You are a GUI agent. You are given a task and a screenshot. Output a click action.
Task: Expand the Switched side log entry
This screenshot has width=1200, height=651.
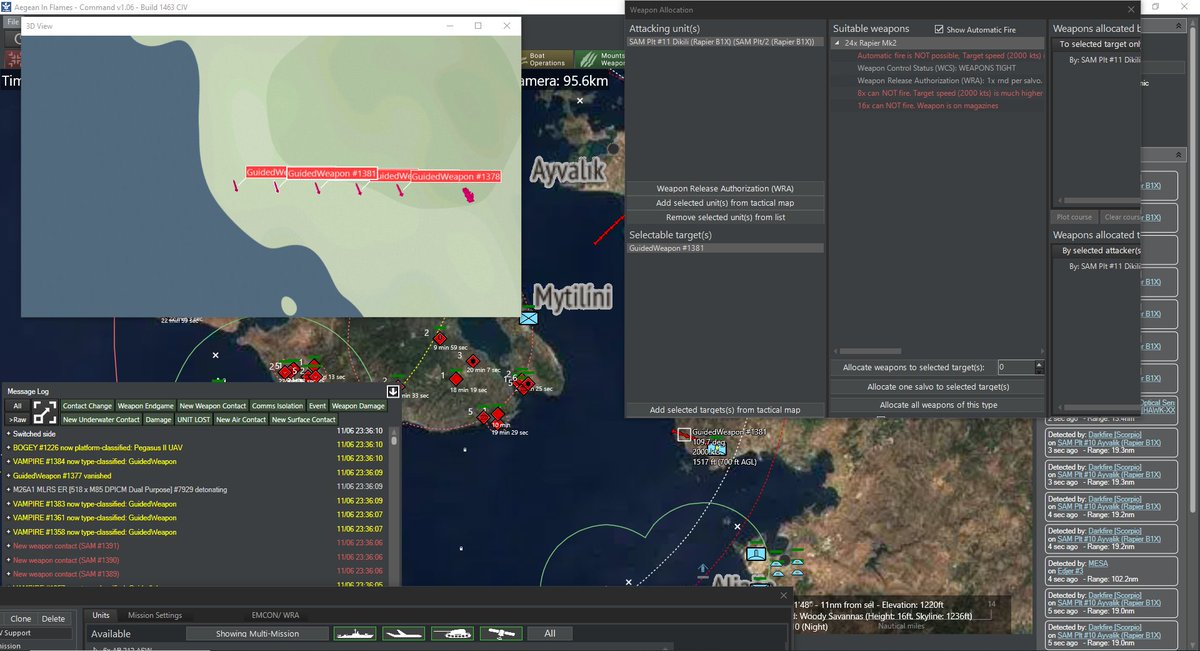pos(9,433)
